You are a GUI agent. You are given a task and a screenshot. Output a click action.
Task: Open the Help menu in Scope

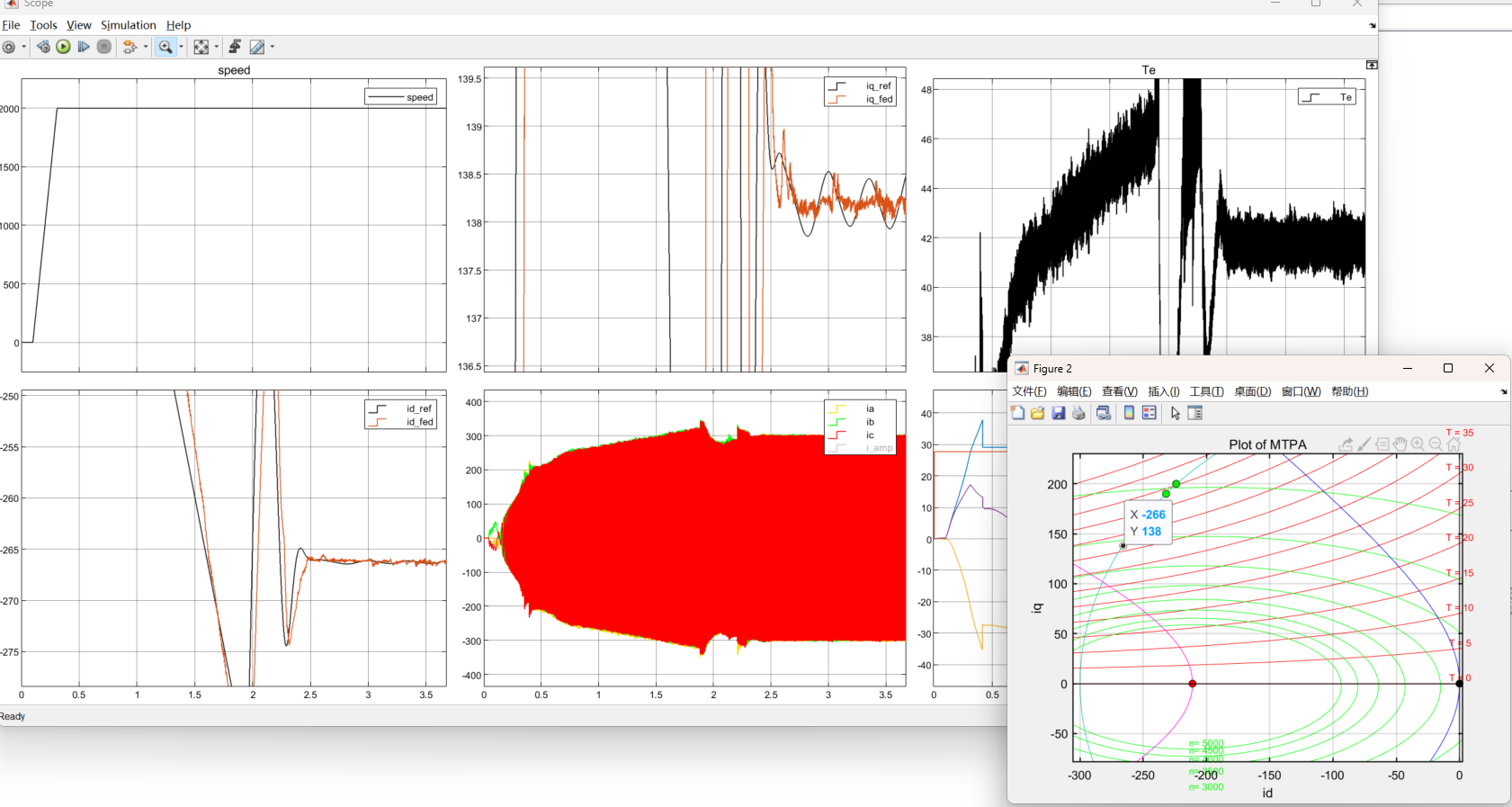click(x=178, y=25)
